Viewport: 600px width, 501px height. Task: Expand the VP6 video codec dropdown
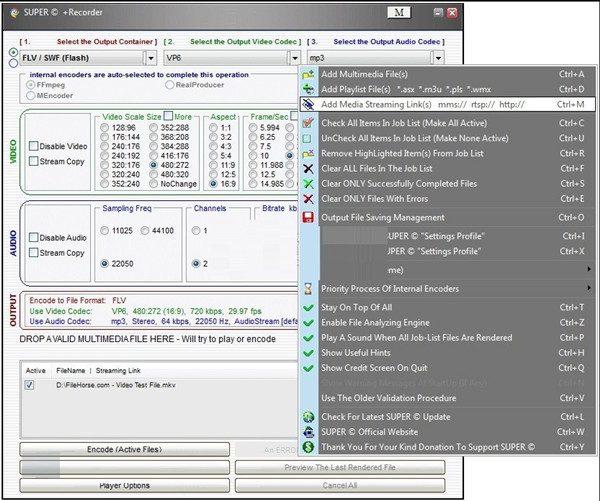point(294,58)
